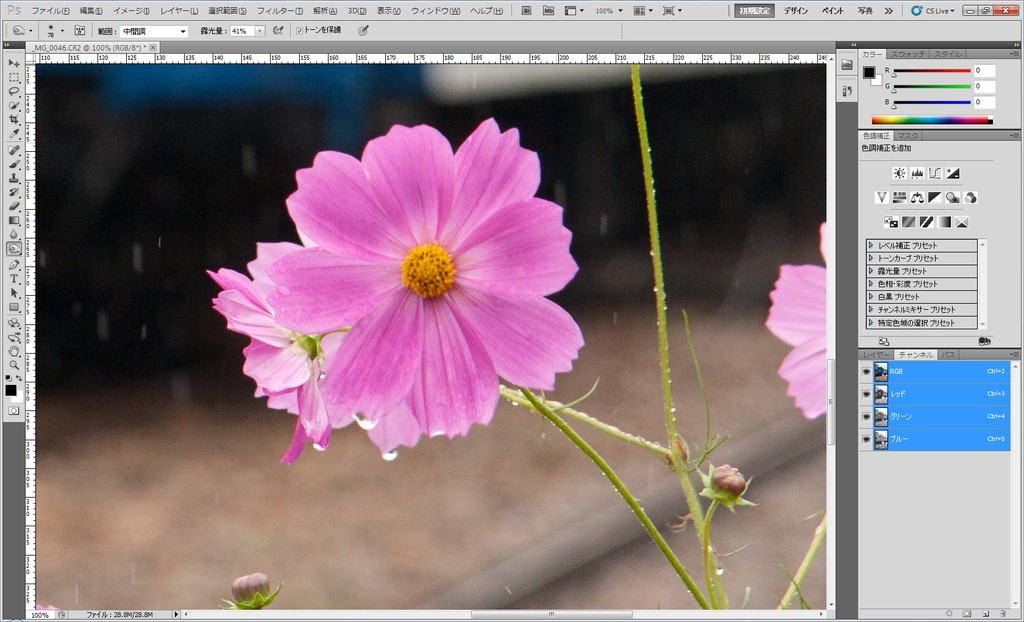This screenshot has width=1024, height=622.
Task: Open the CS Live dropdown
Action: [933, 10]
